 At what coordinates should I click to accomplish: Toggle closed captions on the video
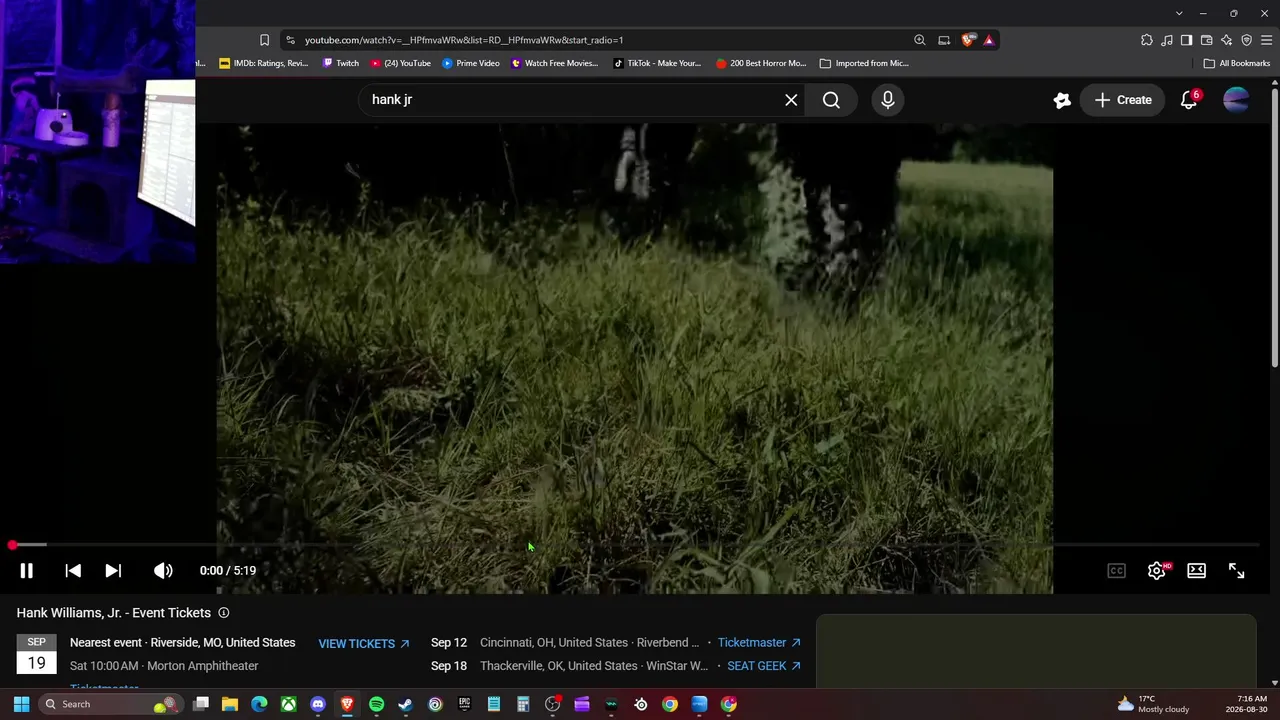1116,570
